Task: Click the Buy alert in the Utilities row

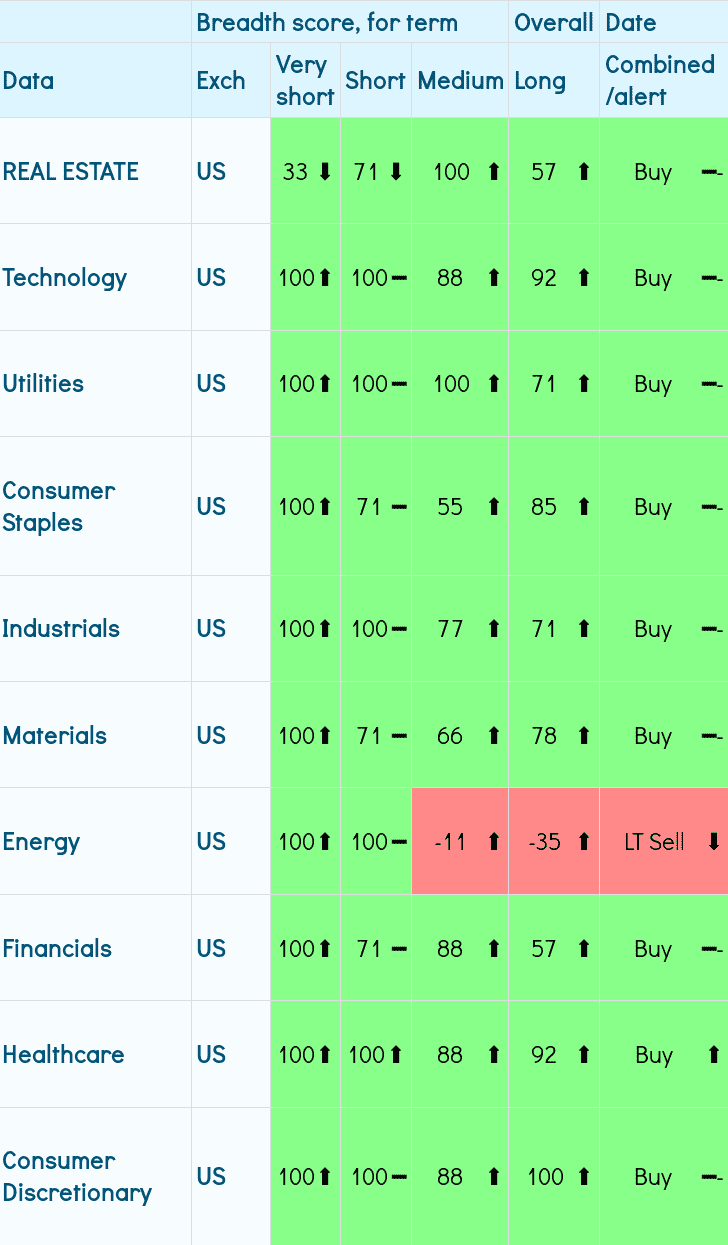Action: click(653, 384)
